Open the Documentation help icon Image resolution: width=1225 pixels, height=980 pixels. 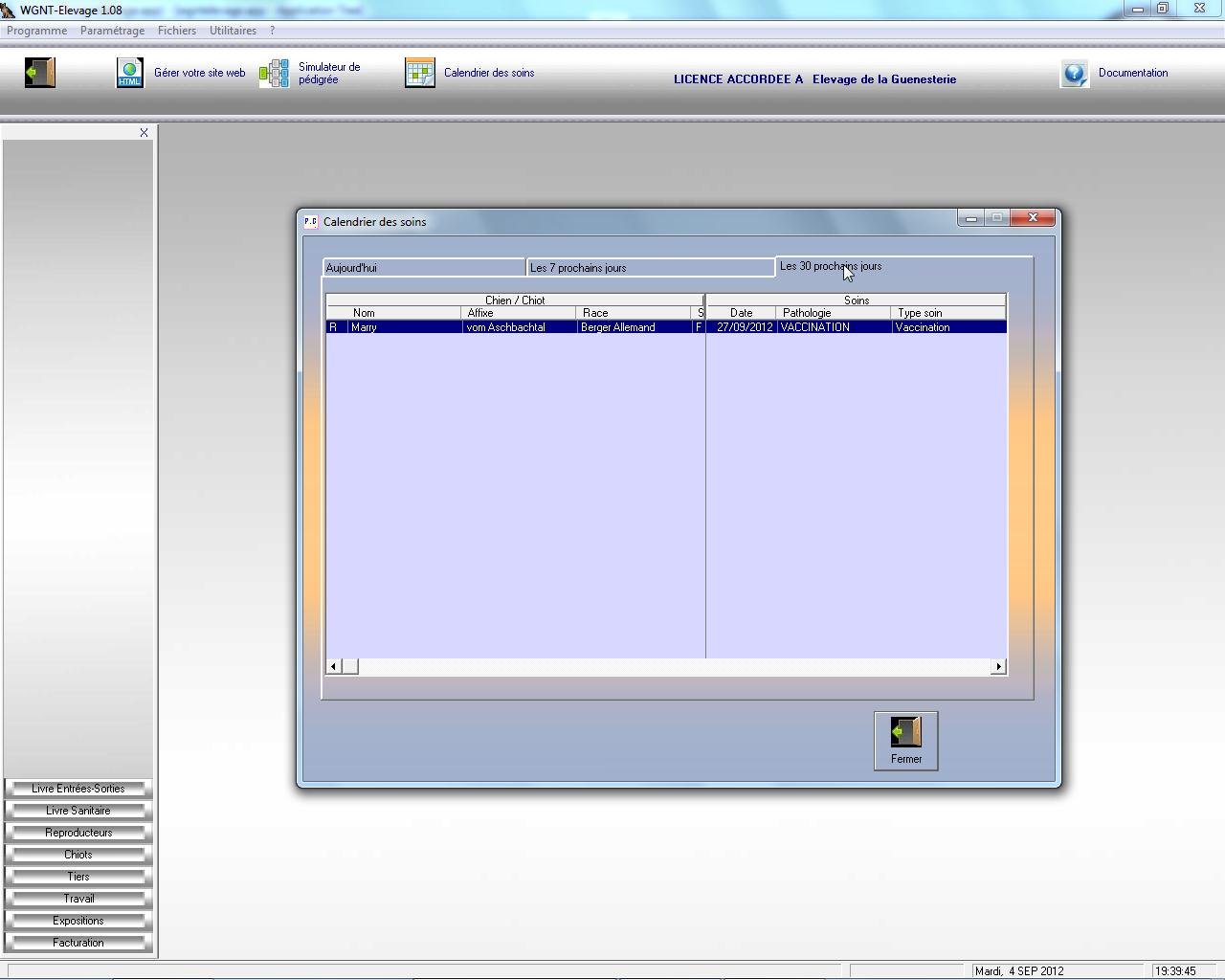coord(1074,74)
